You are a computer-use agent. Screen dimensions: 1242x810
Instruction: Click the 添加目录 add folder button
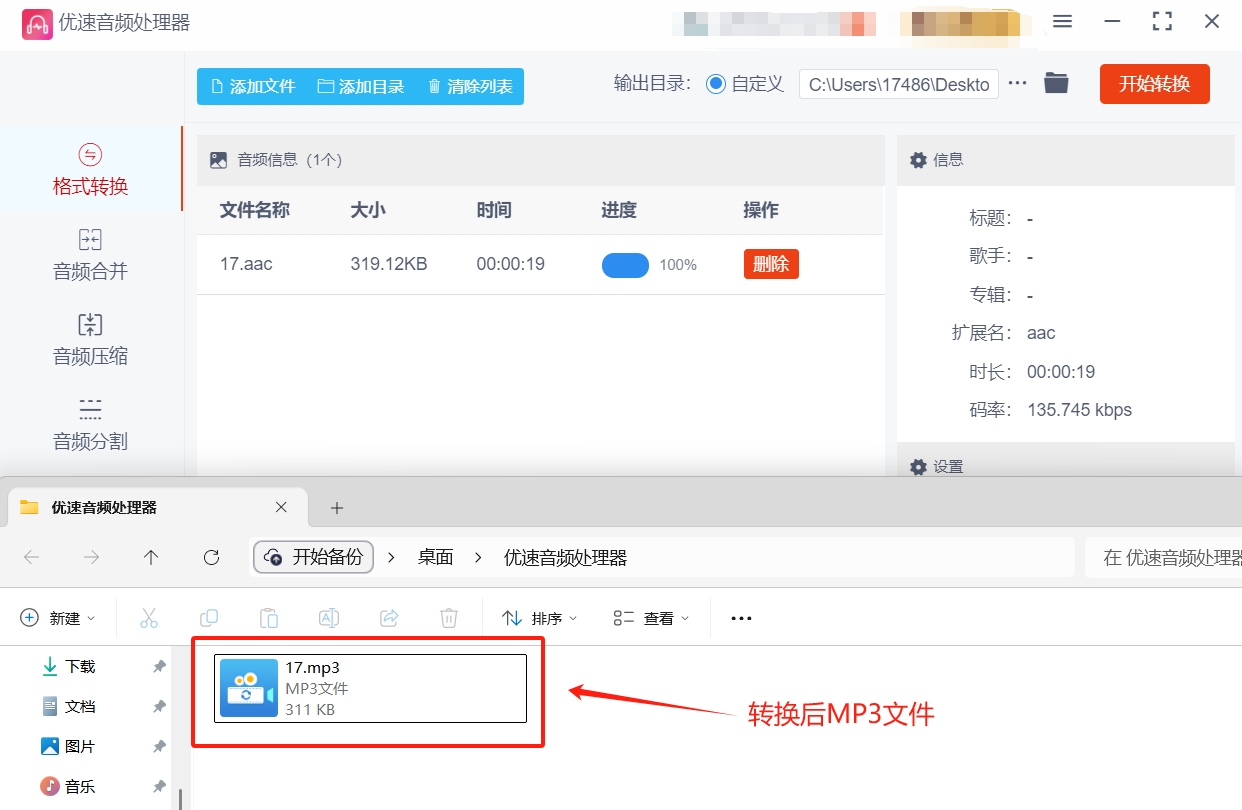point(361,86)
